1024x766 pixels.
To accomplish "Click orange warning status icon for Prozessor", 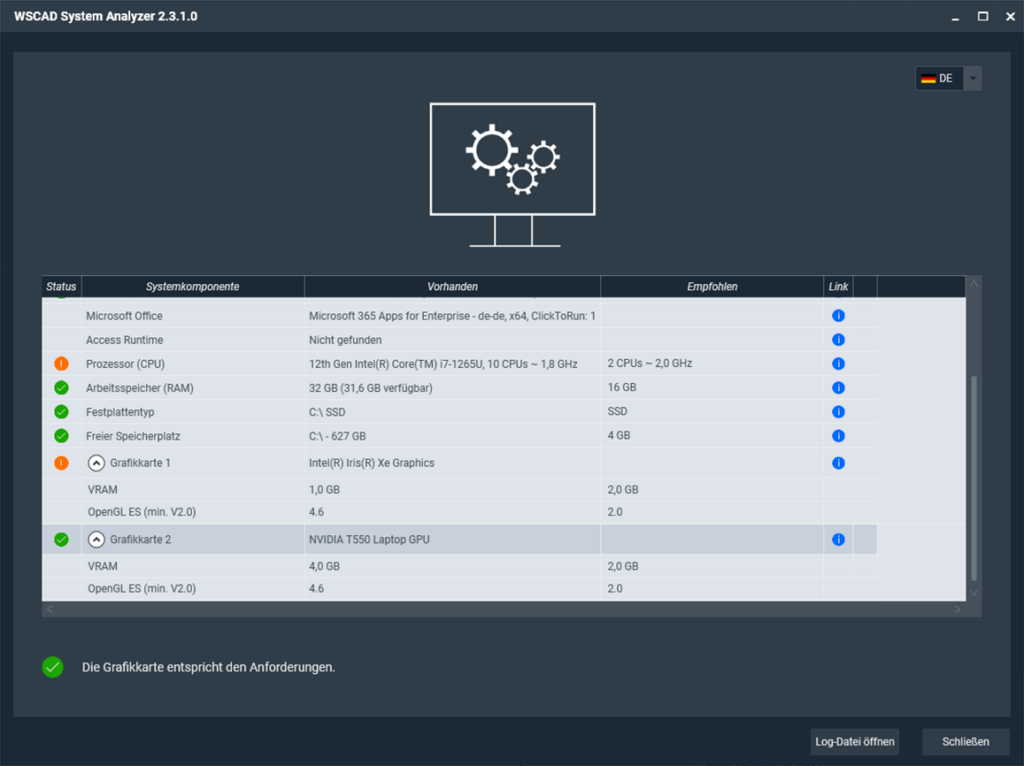I will [61, 364].
